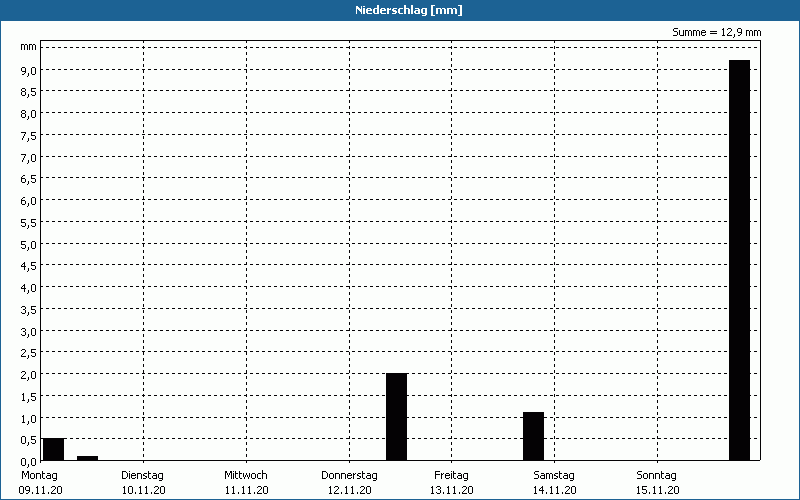Click the date label '14.11.20'
Viewport: 800px width, 500px height.
[x=555, y=490]
